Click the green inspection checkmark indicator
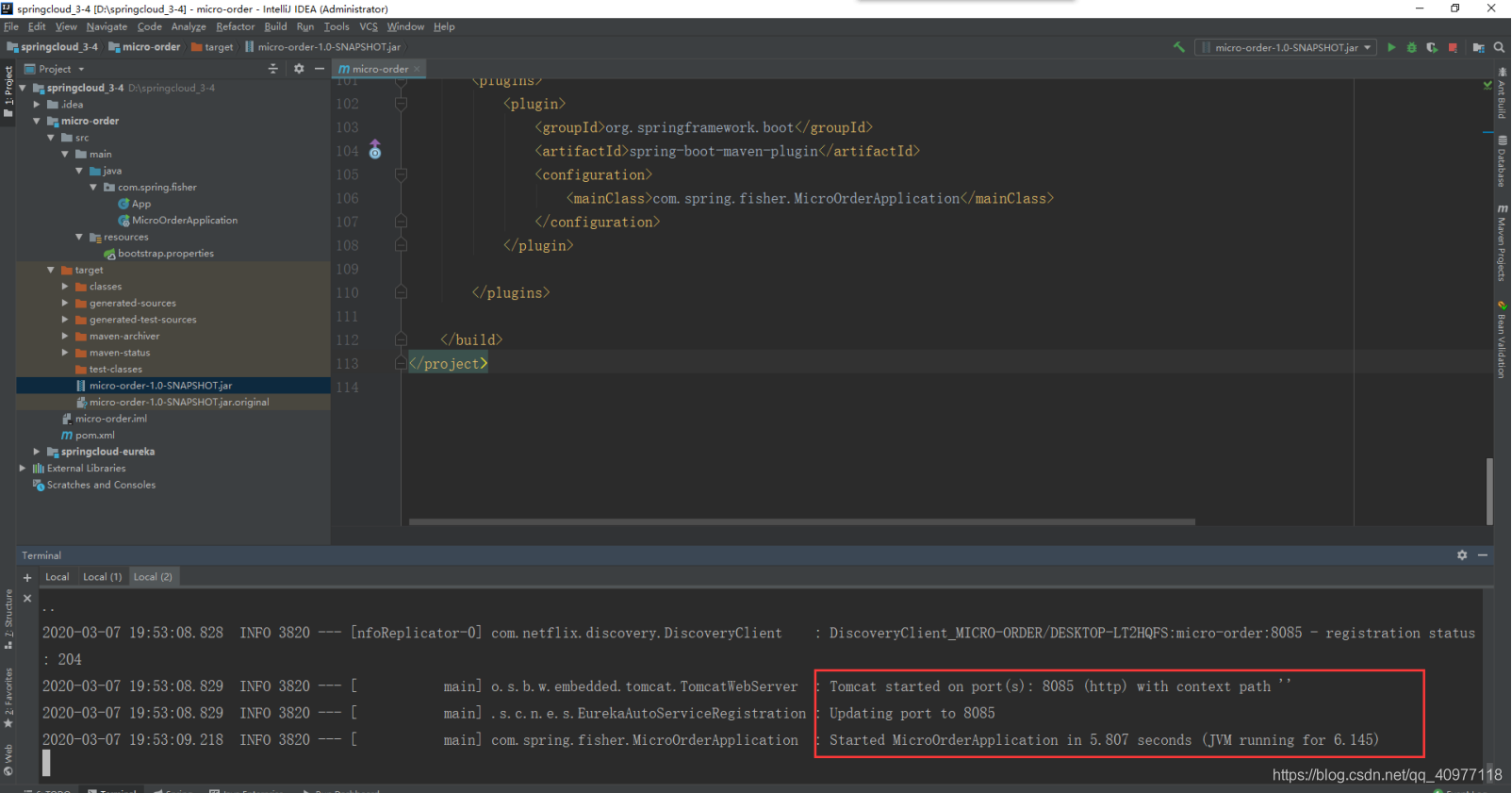The width and height of the screenshot is (1512, 793). [x=1487, y=85]
